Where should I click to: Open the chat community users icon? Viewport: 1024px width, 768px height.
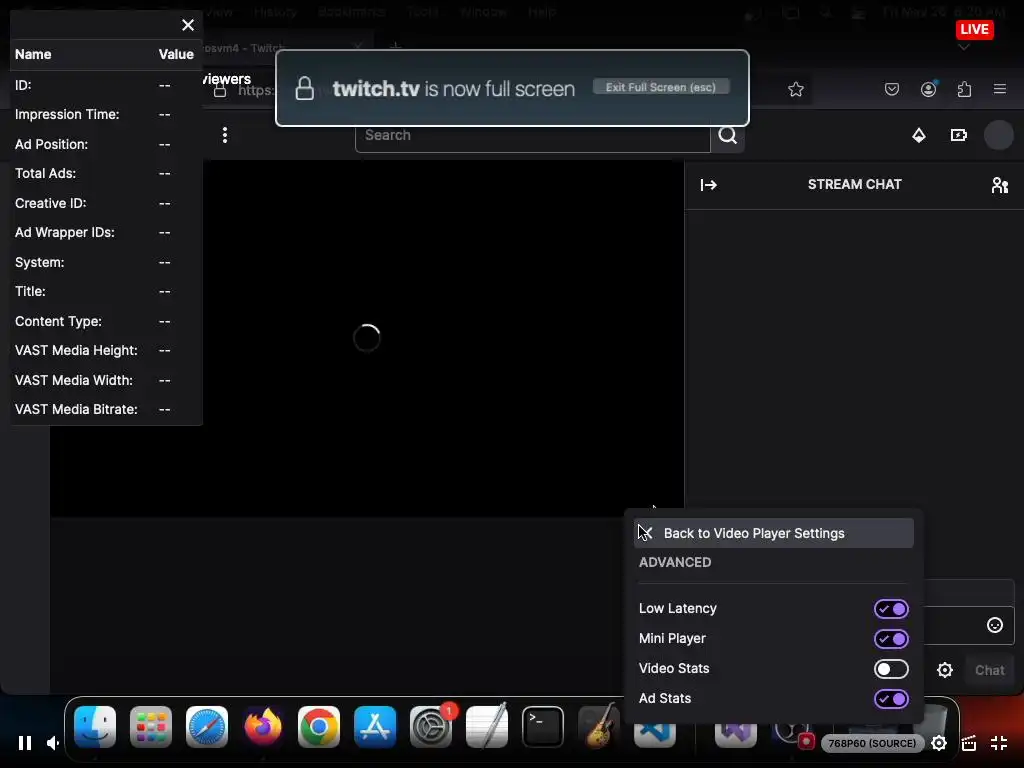click(x=1000, y=185)
